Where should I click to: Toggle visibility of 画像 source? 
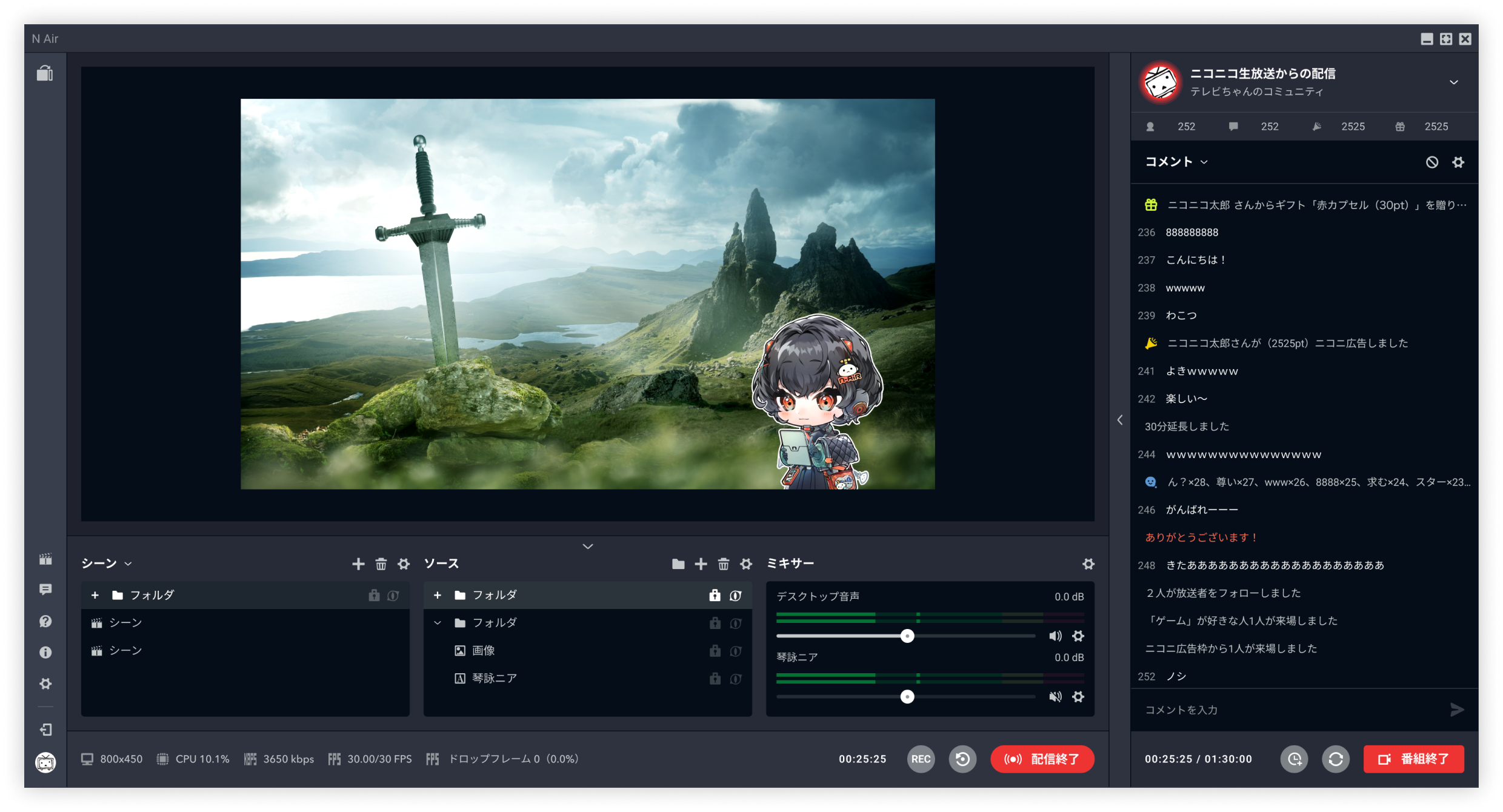pyautogui.click(x=736, y=651)
